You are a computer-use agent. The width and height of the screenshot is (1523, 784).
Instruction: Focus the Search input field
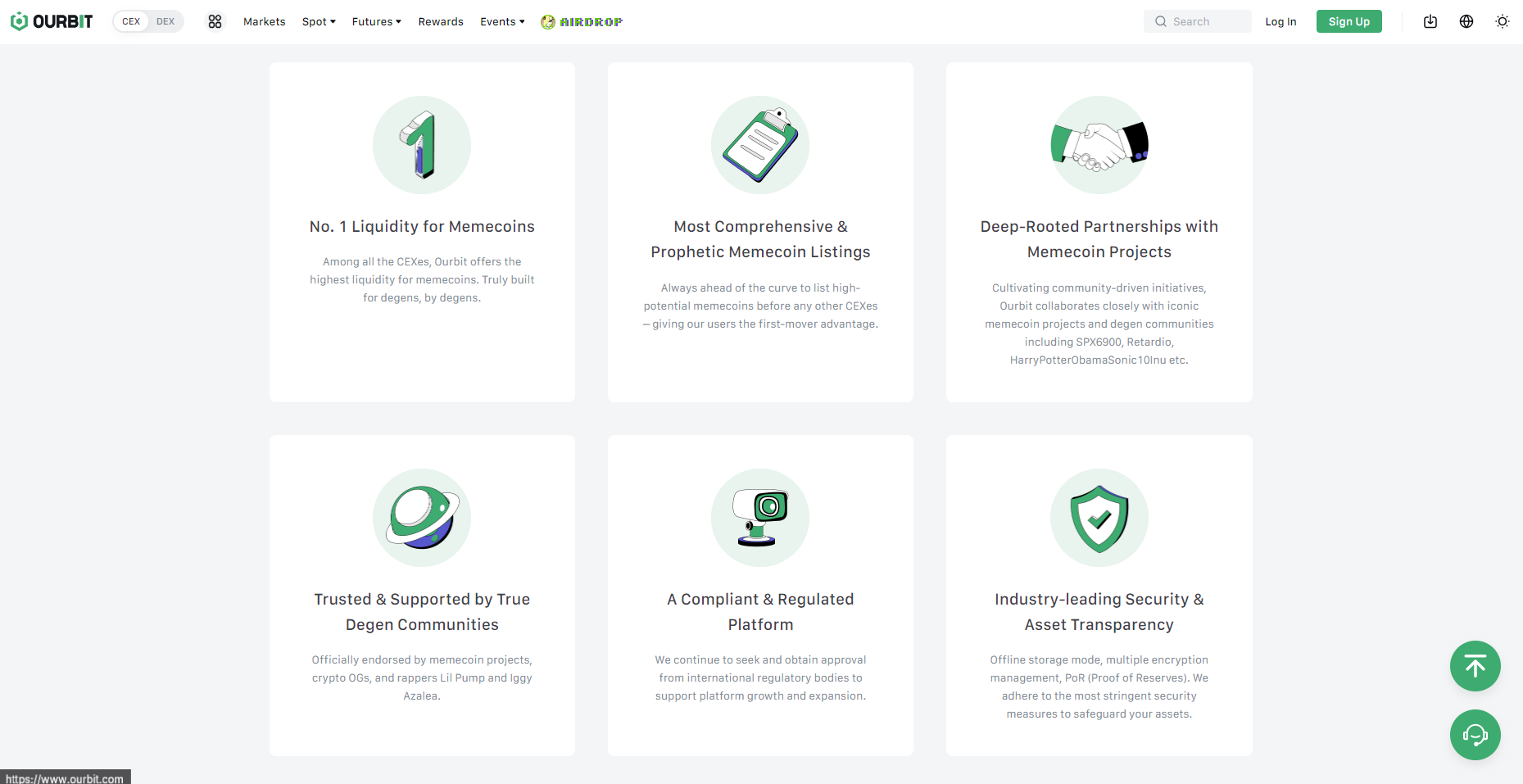click(1198, 21)
